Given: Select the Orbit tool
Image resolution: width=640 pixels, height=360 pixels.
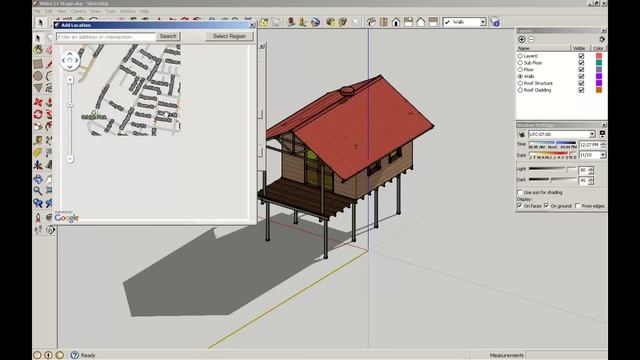Looking at the screenshot, I should click(x=38, y=179).
